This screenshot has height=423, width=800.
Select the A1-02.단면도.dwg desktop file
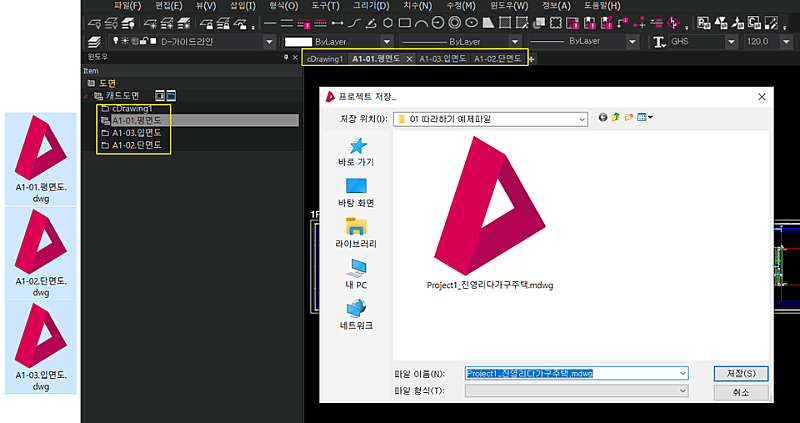(41, 253)
